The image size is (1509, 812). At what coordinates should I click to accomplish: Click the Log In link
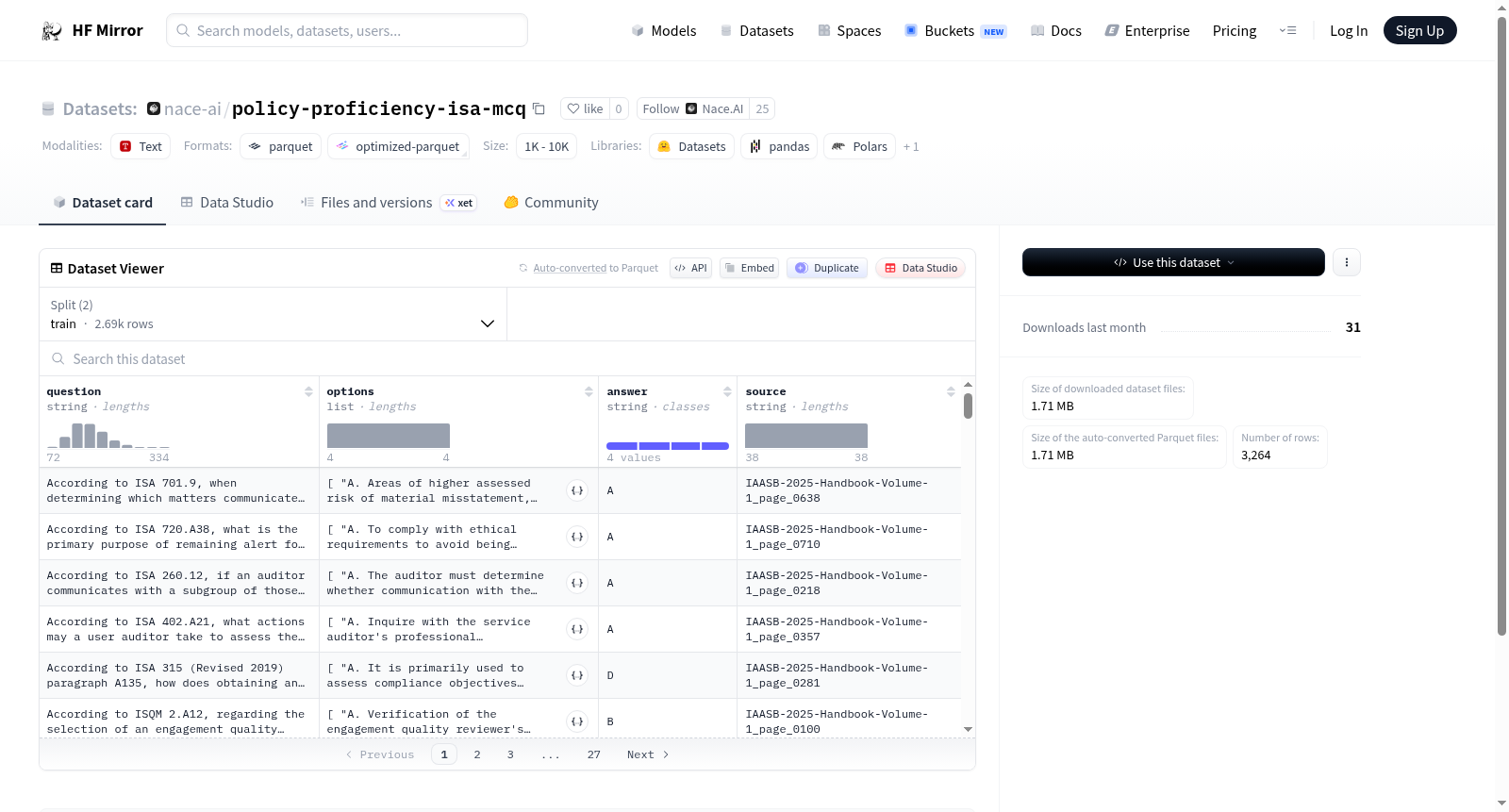point(1349,31)
